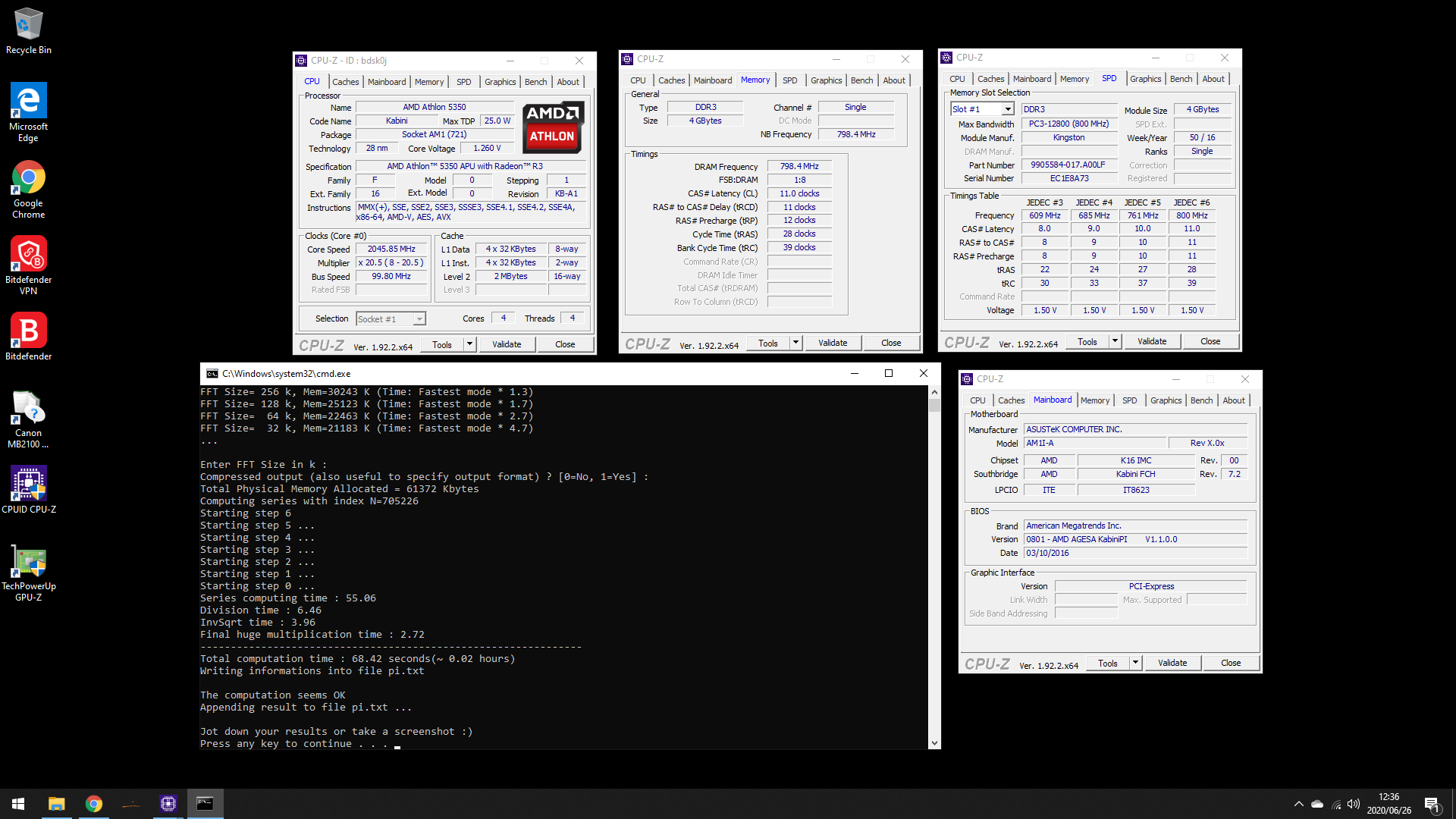Open Canon MB2100 desktop shortcut
The height and width of the screenshot is (819, 1456).
[x=28, y=419]
